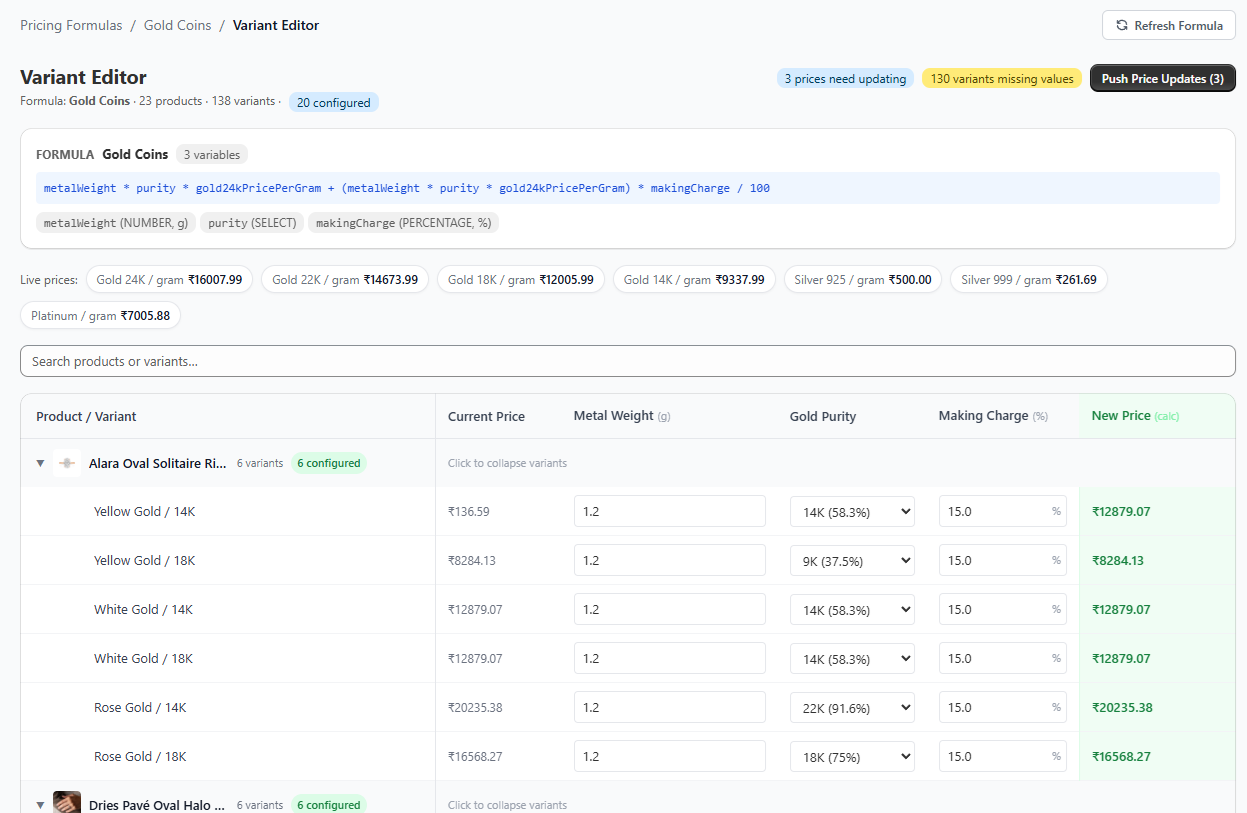Open purity dropdown for Yellow Gold / 14K
This screenshot has height=813, width=1247.
click(851, 511)
